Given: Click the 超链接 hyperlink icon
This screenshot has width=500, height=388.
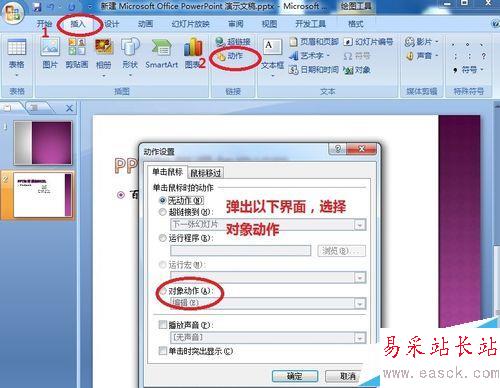Looking at the screenshot, I should (233, 42).
